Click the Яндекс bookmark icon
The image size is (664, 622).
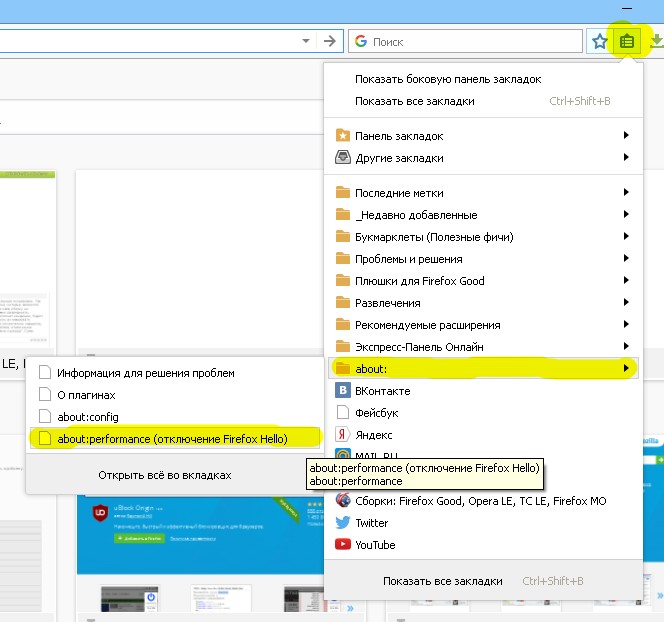343,434
